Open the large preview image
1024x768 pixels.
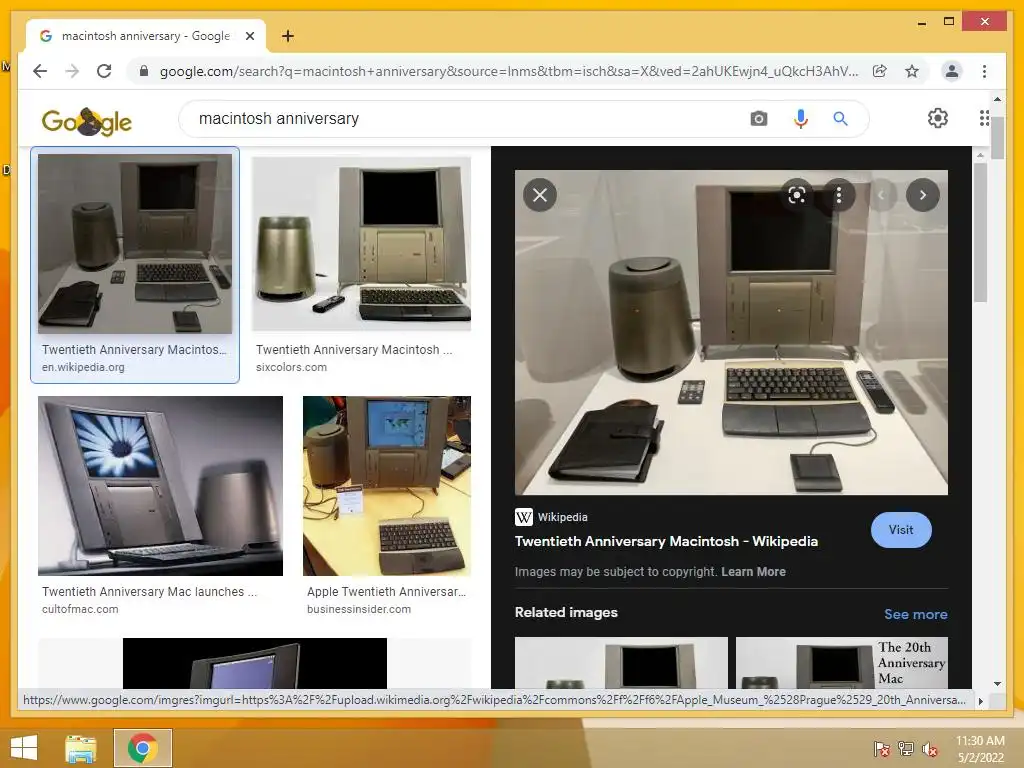[731, 332]
